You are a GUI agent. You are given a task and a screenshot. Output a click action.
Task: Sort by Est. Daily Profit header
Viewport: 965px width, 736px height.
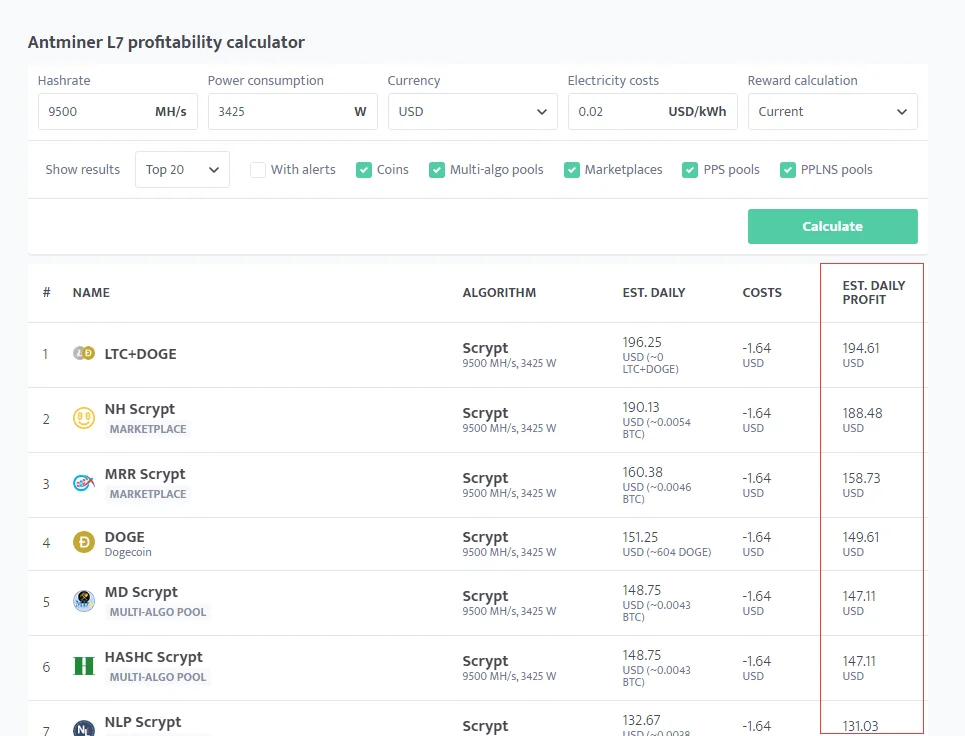[873, 292]
